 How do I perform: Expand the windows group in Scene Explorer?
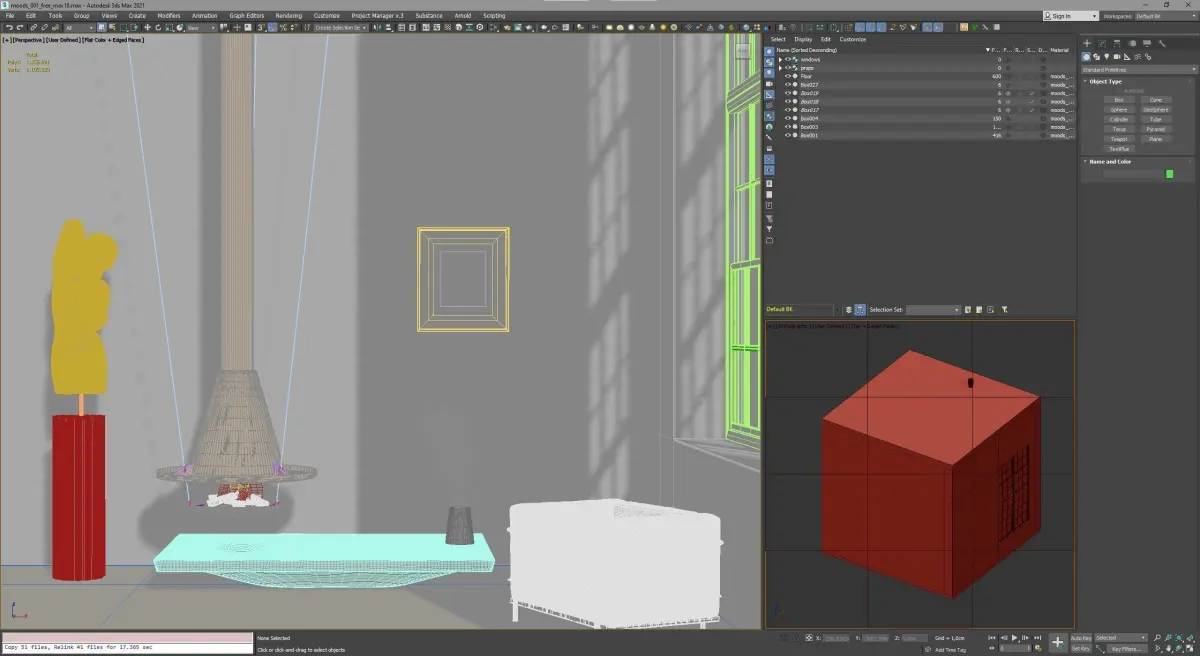780,60
